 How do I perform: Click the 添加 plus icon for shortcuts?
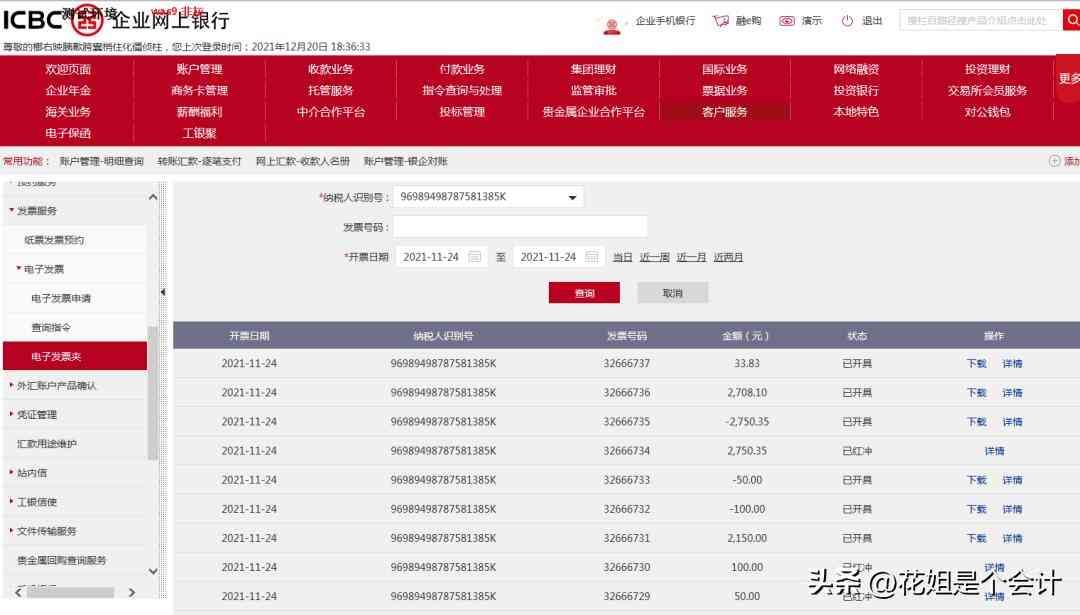click(x=1054, y=161)
